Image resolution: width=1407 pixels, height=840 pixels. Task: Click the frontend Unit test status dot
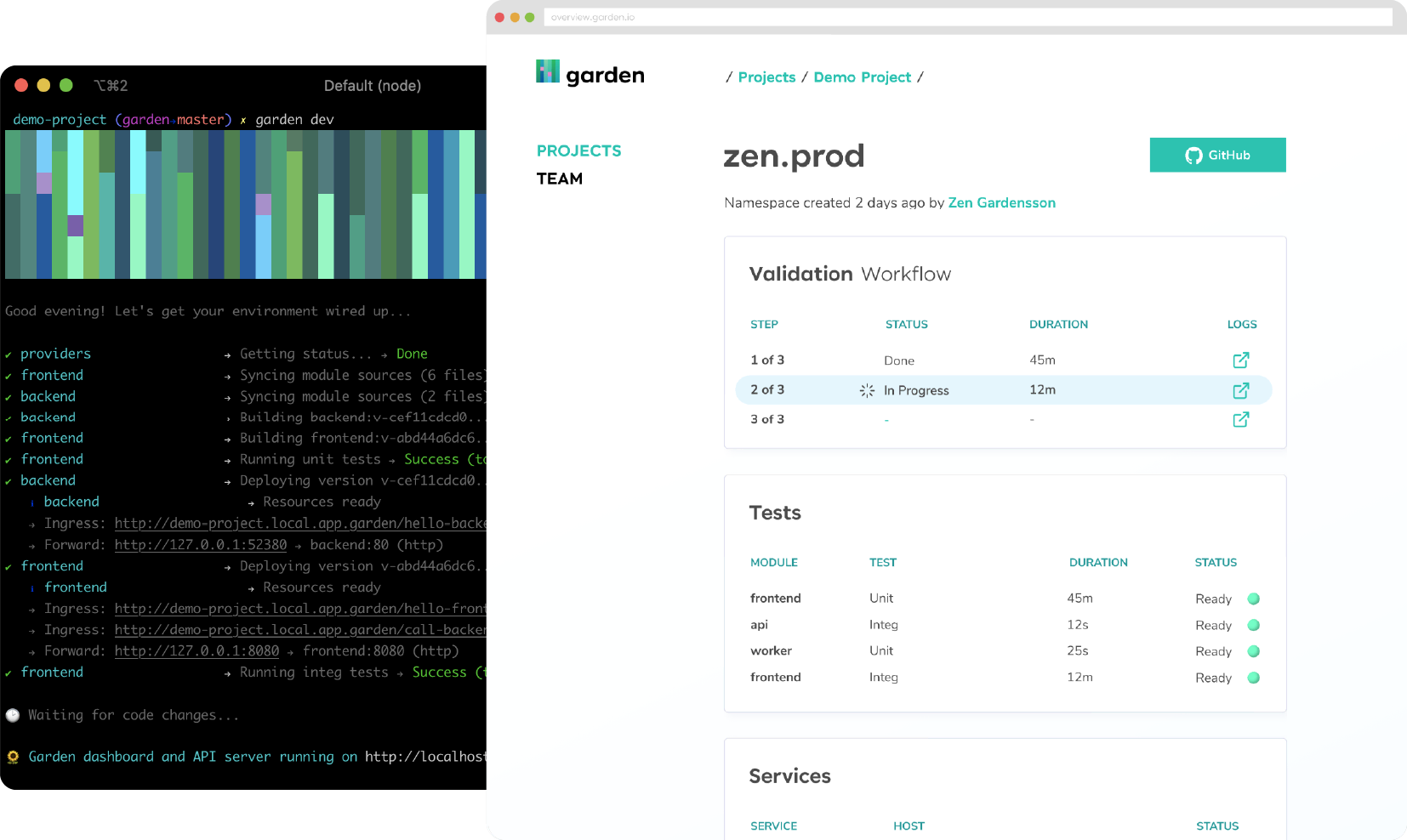(x=1253, y=599)
